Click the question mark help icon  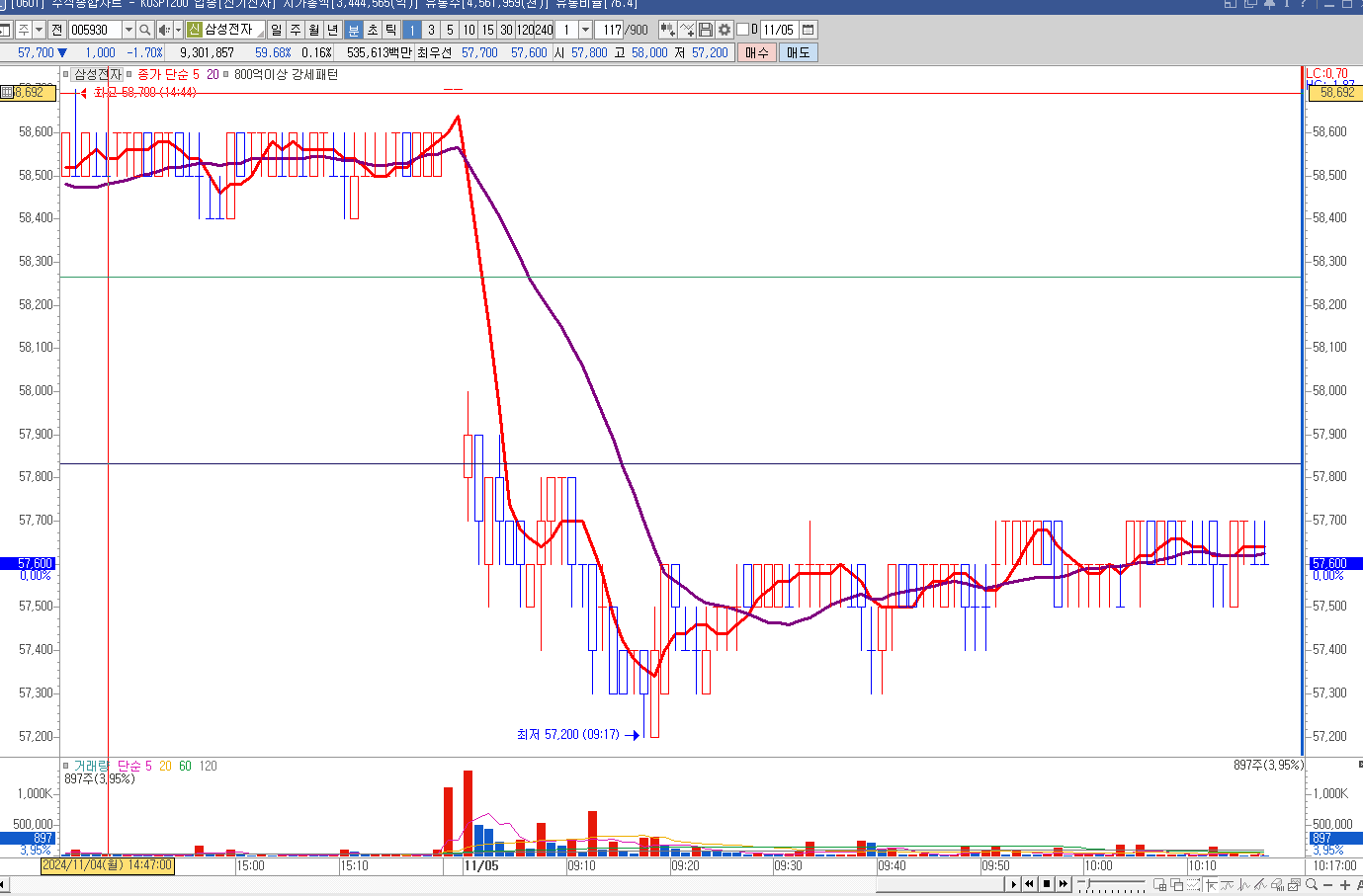[x=1305, y=4]
